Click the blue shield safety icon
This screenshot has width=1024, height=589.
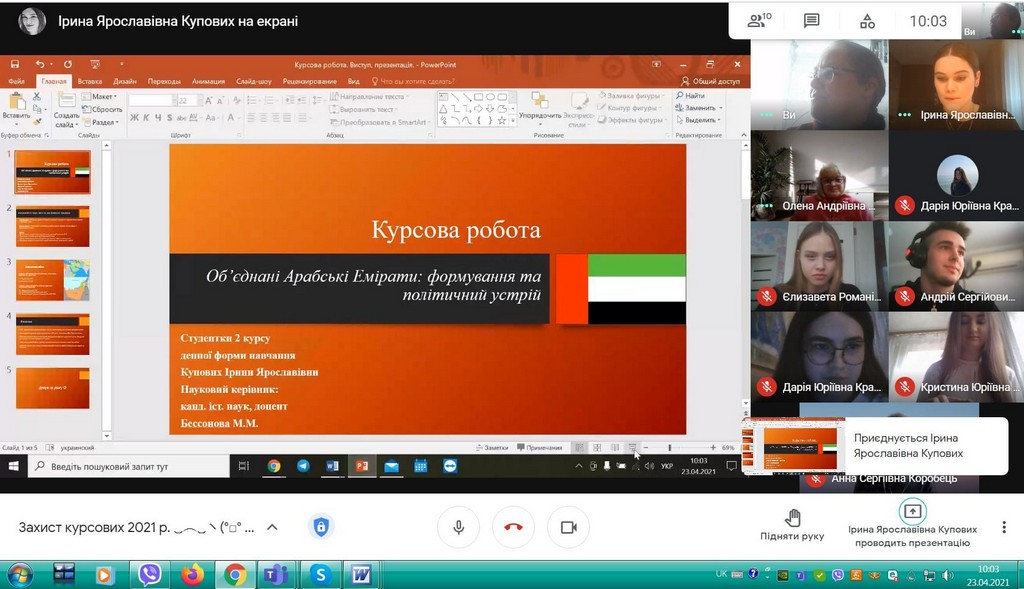[x=321, y=527]
